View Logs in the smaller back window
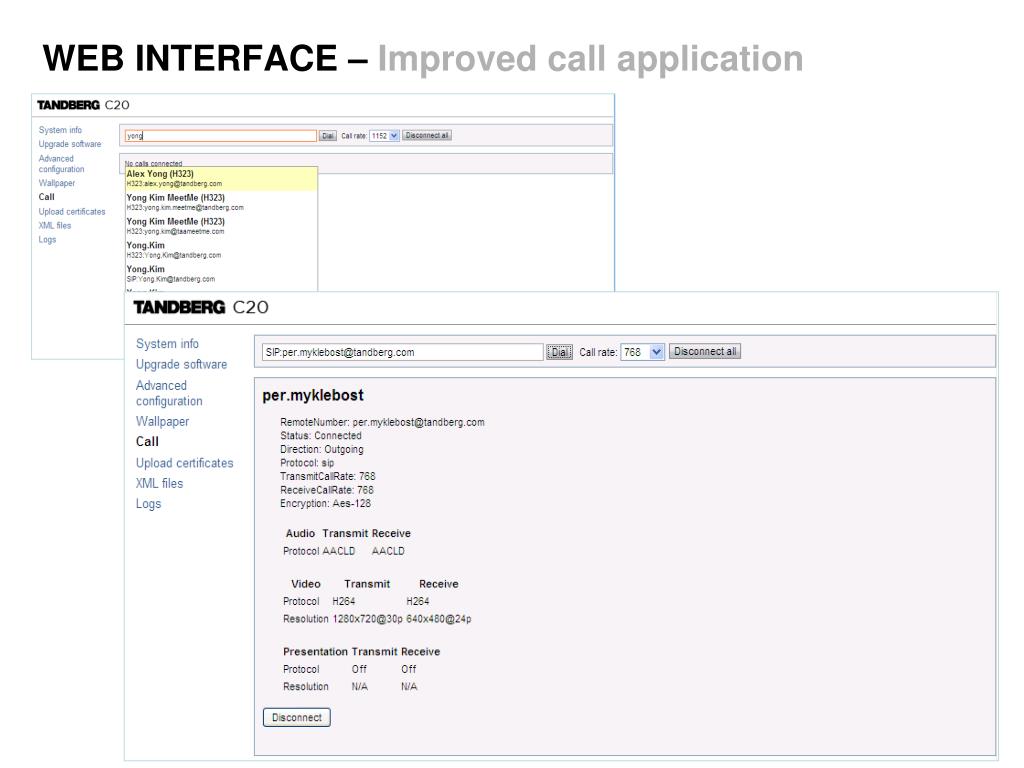 point(47,240)
